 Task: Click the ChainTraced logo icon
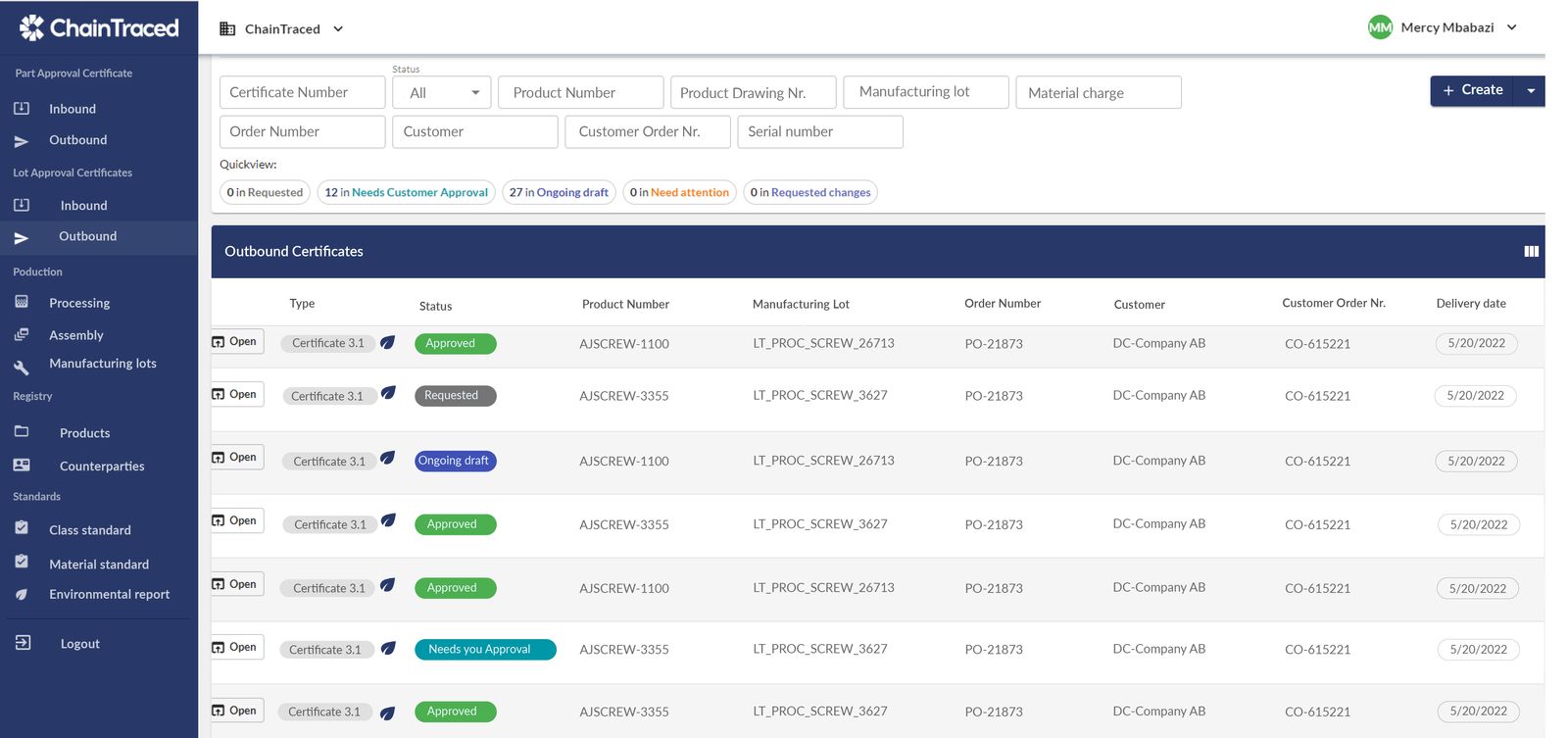pyautogui.click(x=31, y=27)
